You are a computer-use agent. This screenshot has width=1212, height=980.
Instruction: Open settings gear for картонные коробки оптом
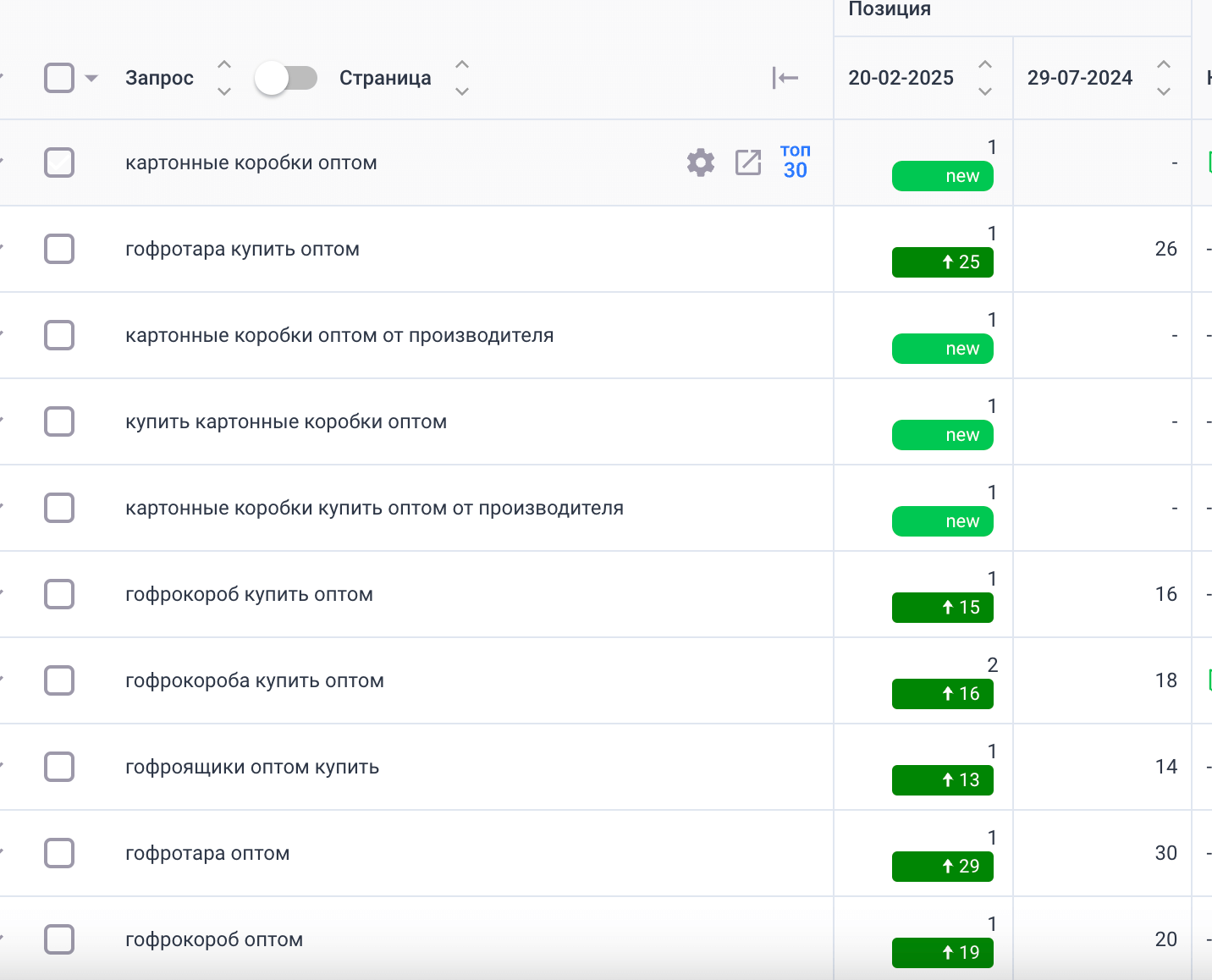[700, 162]
